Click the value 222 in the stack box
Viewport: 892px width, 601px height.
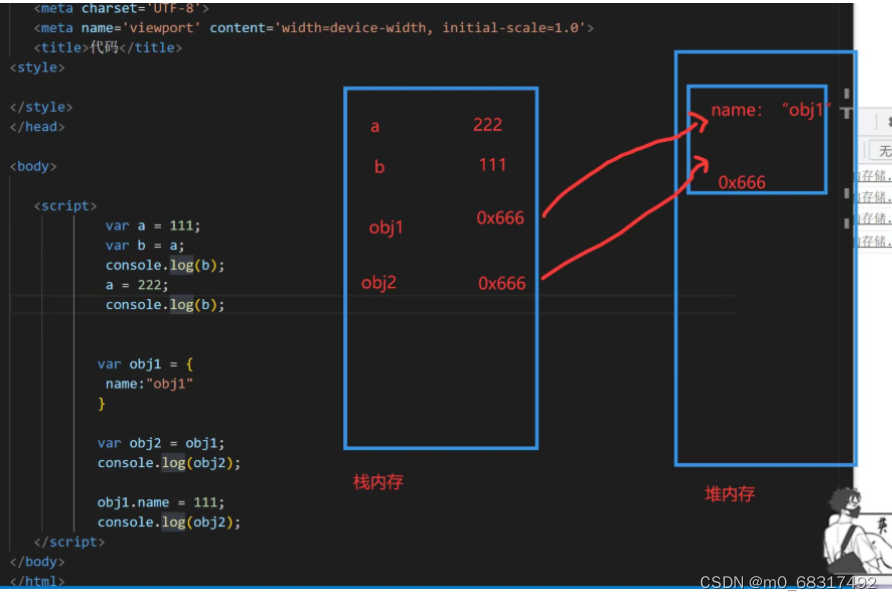[x=489, y=124]
